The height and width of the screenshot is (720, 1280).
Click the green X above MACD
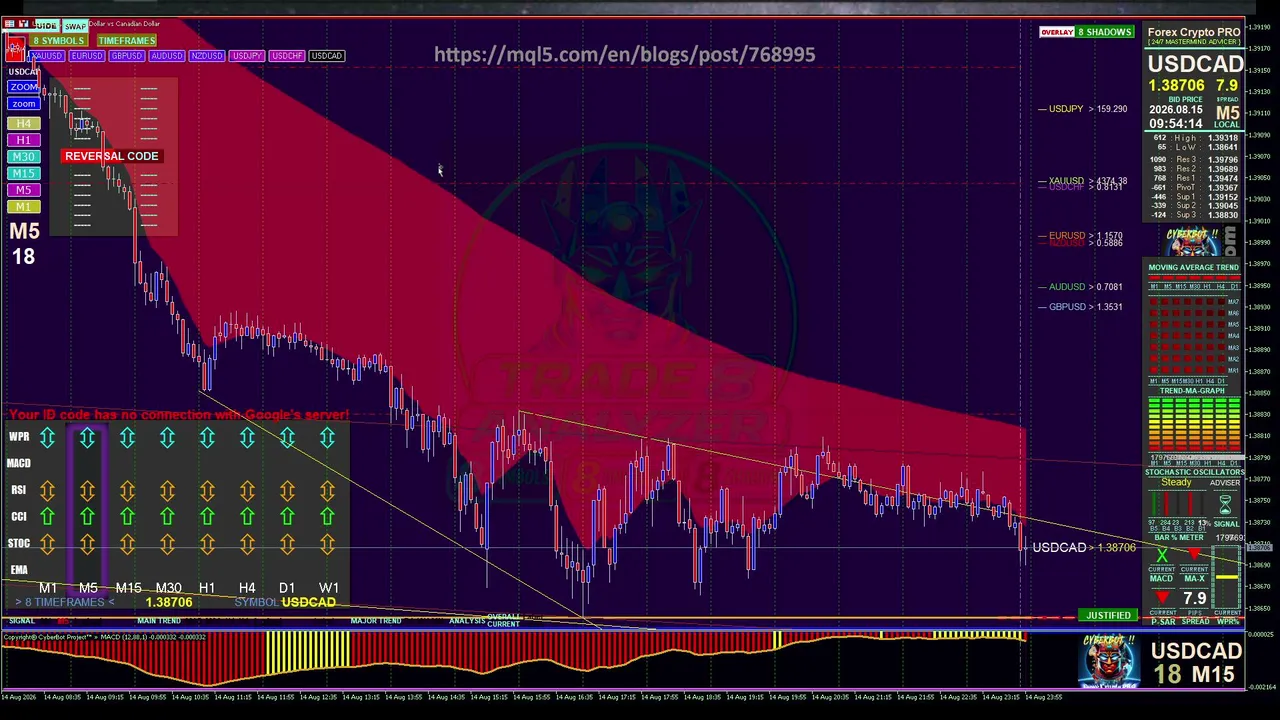coord(1162,555)
